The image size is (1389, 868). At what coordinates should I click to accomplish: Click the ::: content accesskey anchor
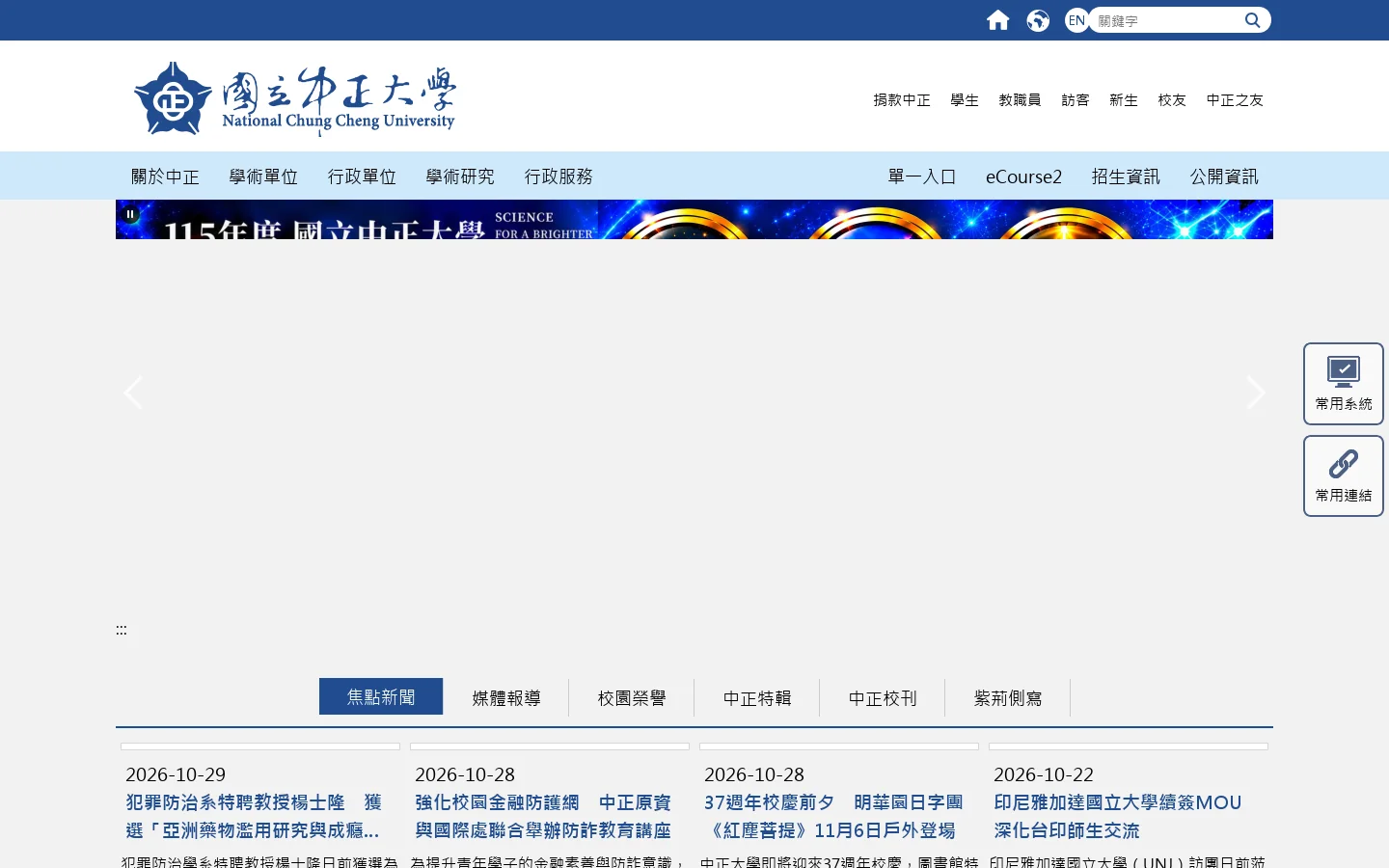pos(122,630)
